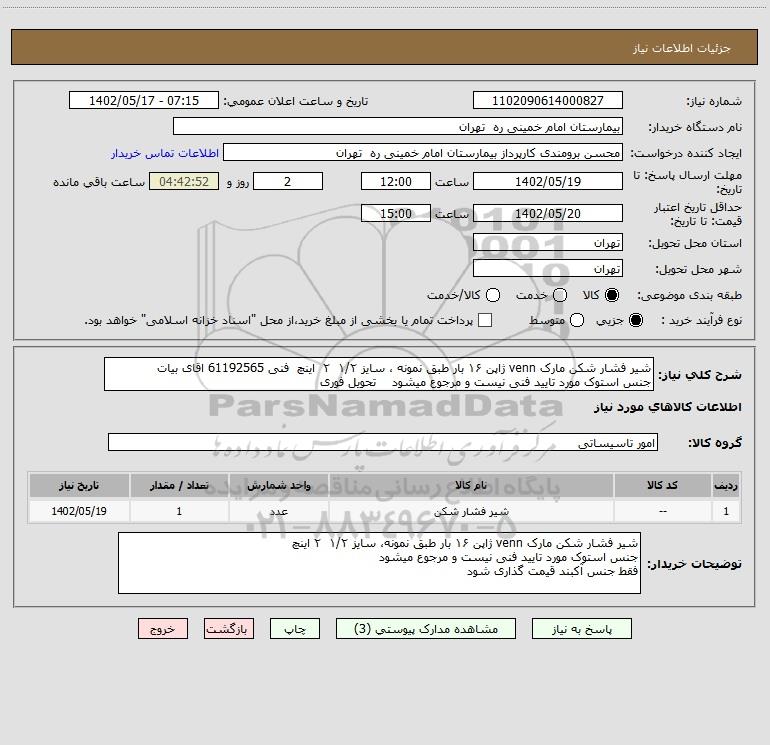This screenshot has width=770, height=745.
Task: Click the تاریخ نیاز column header
Action: tap(79, 485)
